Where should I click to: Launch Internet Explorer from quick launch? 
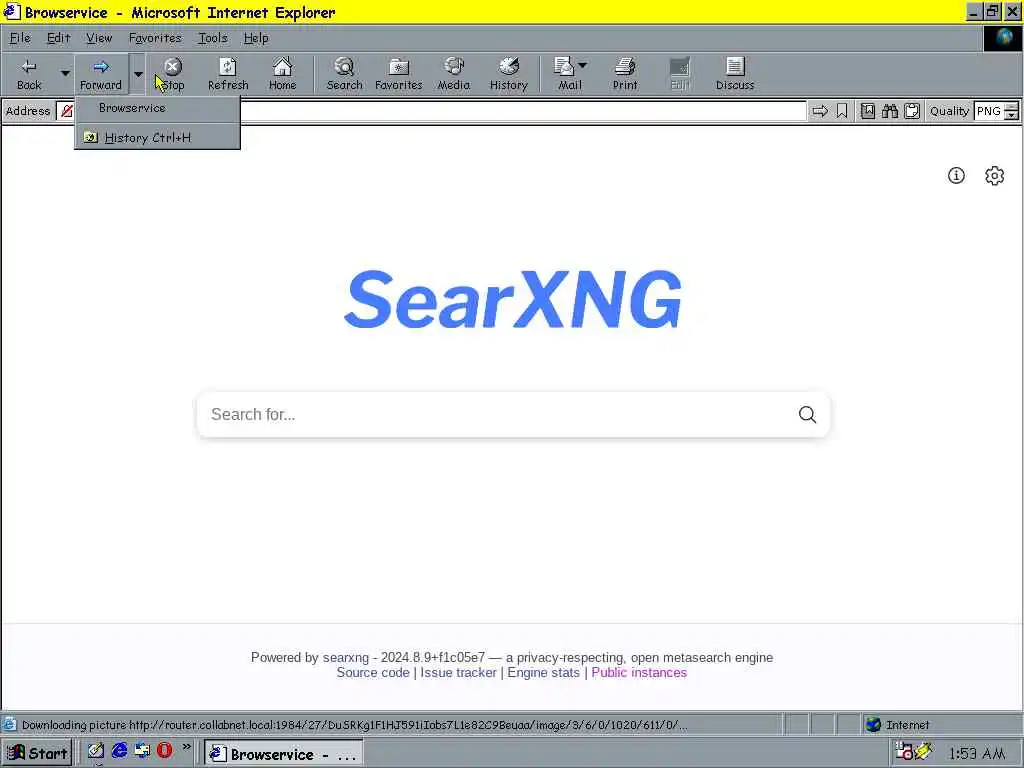pos(119,750)
